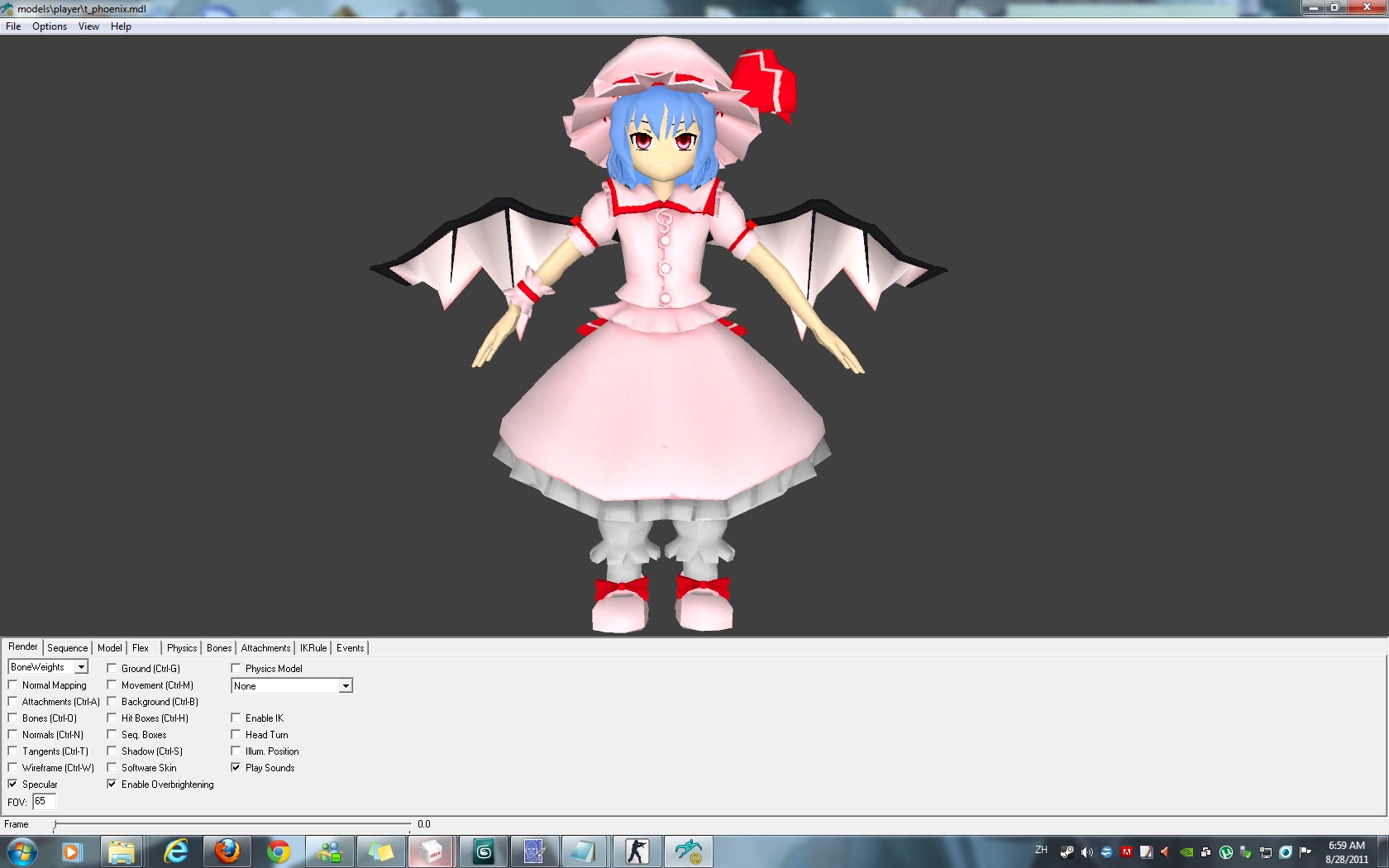
Task: Open Internet Explorer from taskbar
Action: click(x=176, y=851)
